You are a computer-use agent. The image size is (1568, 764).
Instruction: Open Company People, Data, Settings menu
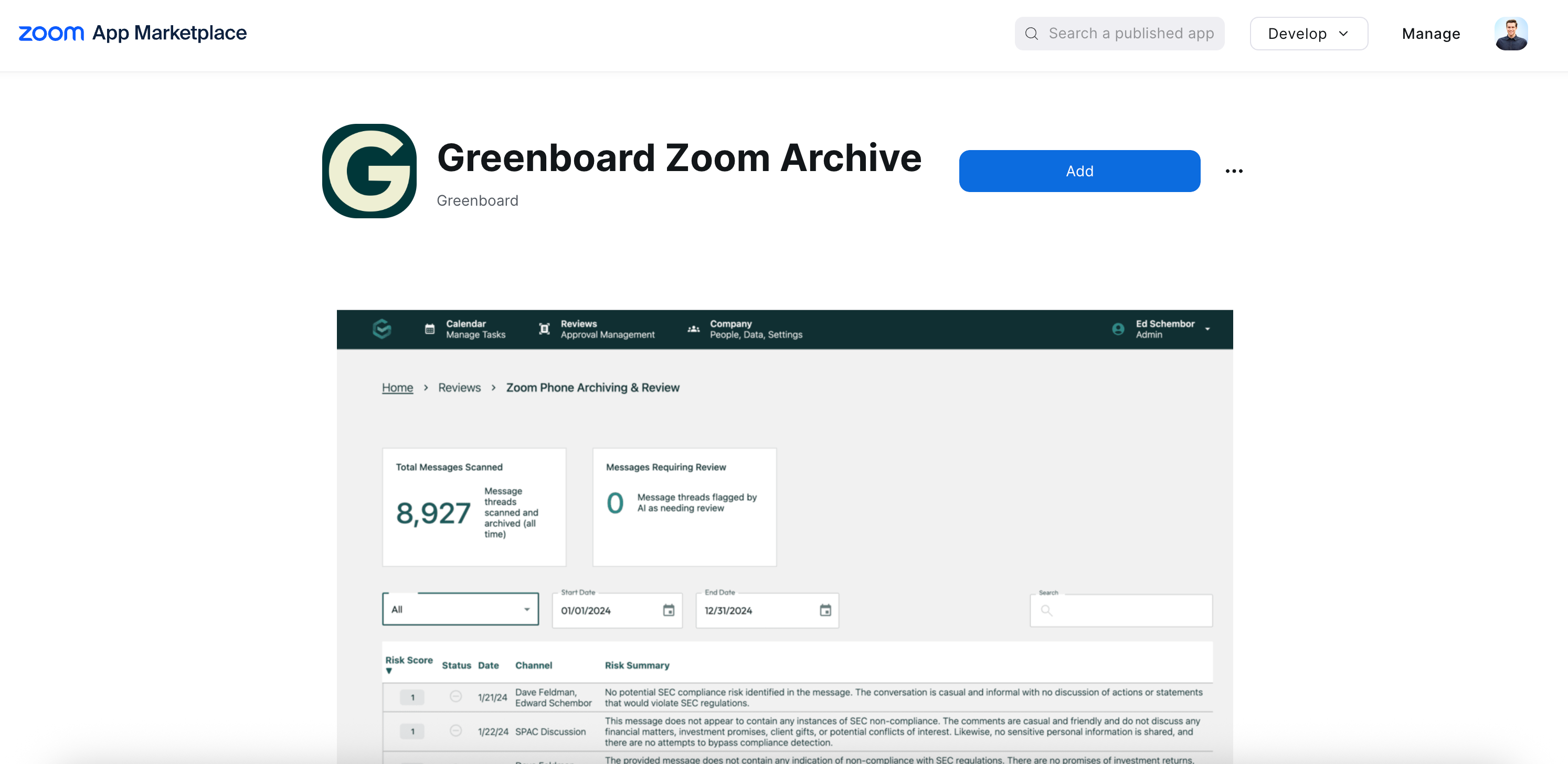pyautogui.click(x=745, y=330)
